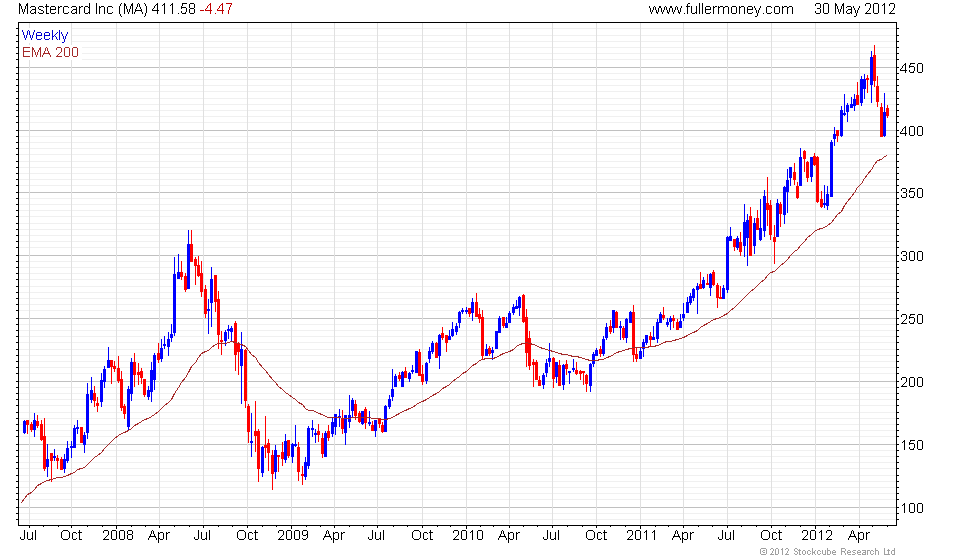Click the 2012 year axis label
This screenshot has height=560, width=980.
pos(817,536)
